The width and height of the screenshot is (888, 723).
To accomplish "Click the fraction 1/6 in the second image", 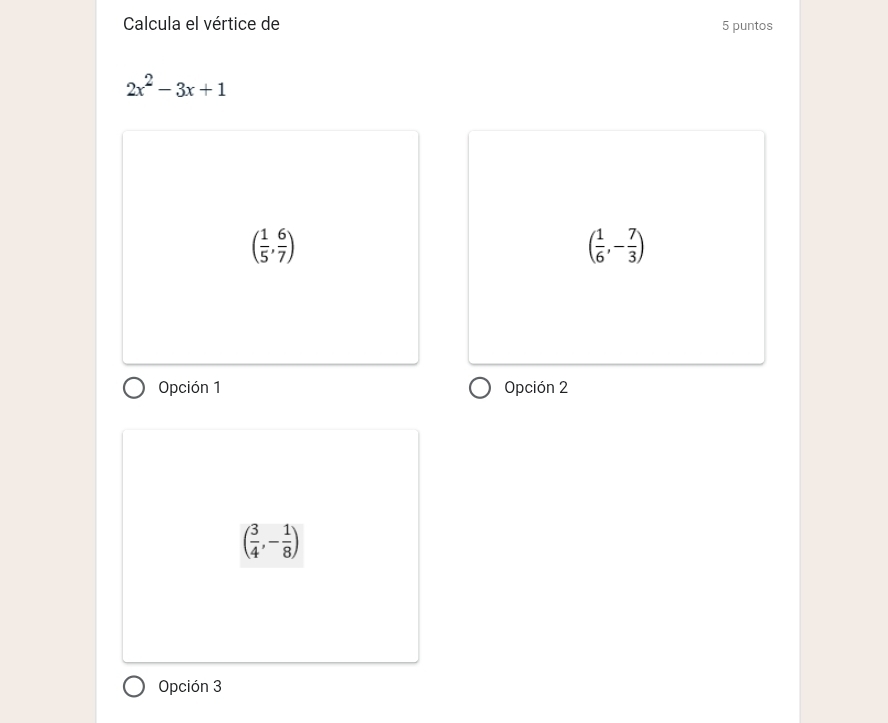I will point(600,246).
